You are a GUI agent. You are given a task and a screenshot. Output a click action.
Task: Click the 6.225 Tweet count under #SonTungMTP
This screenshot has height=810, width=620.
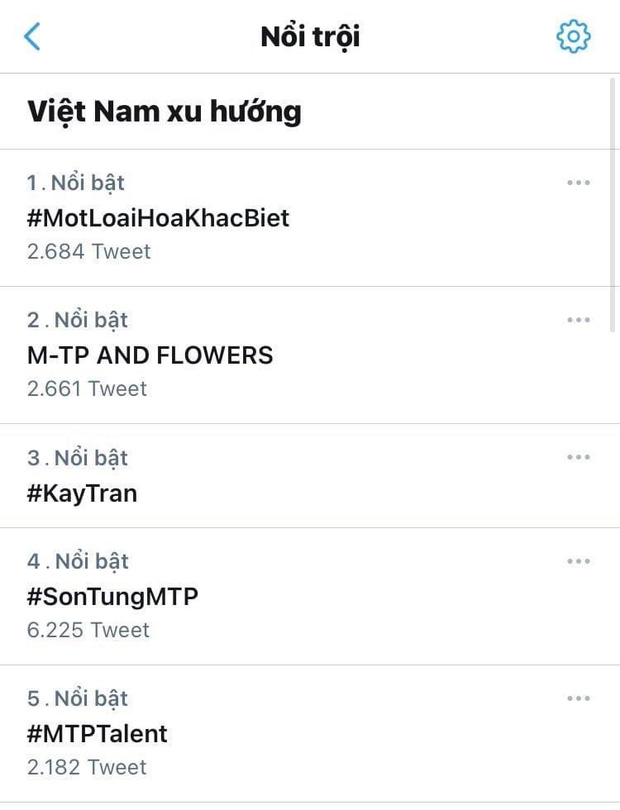[86, 630]
